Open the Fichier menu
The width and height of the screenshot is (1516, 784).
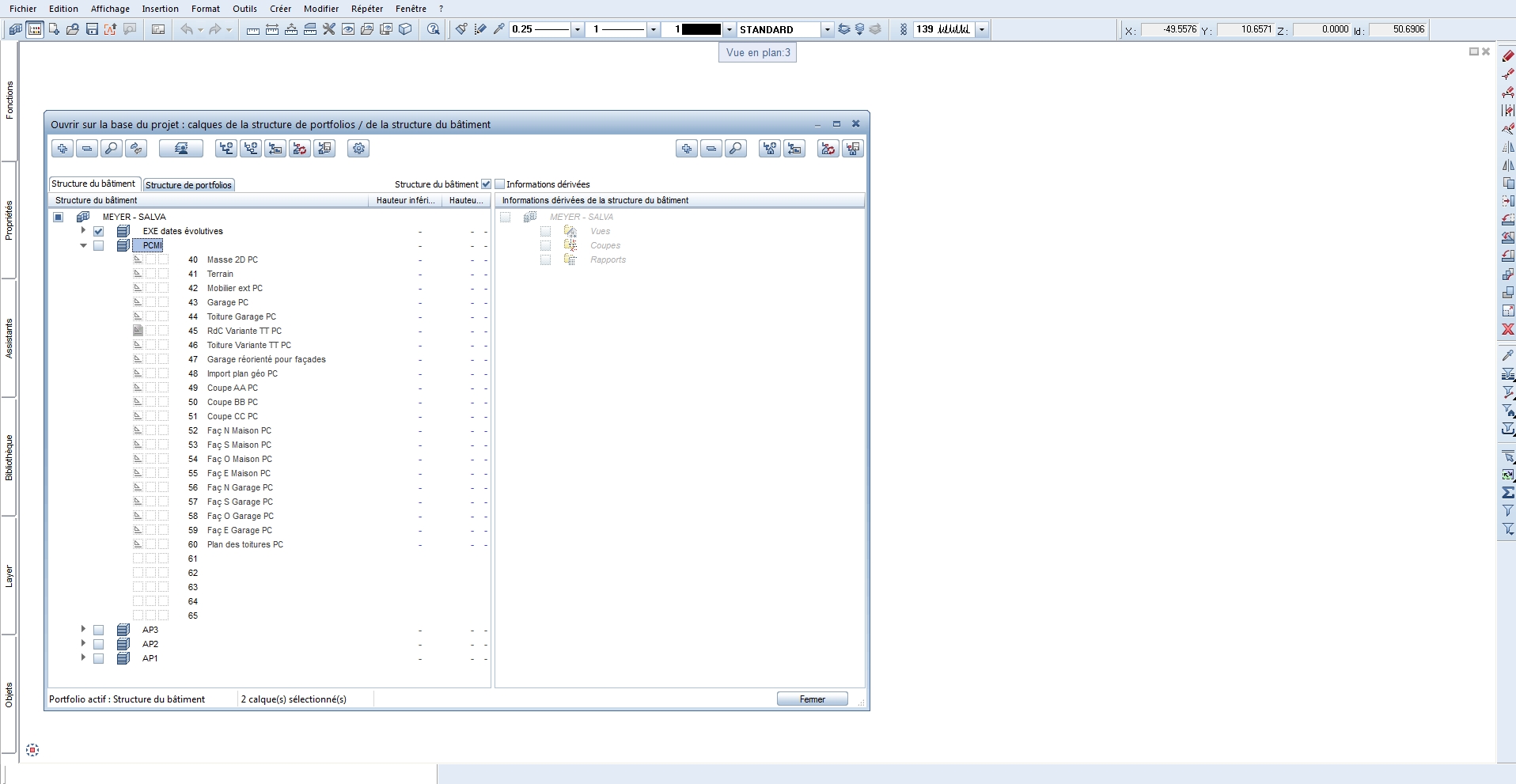pos(23,9)
